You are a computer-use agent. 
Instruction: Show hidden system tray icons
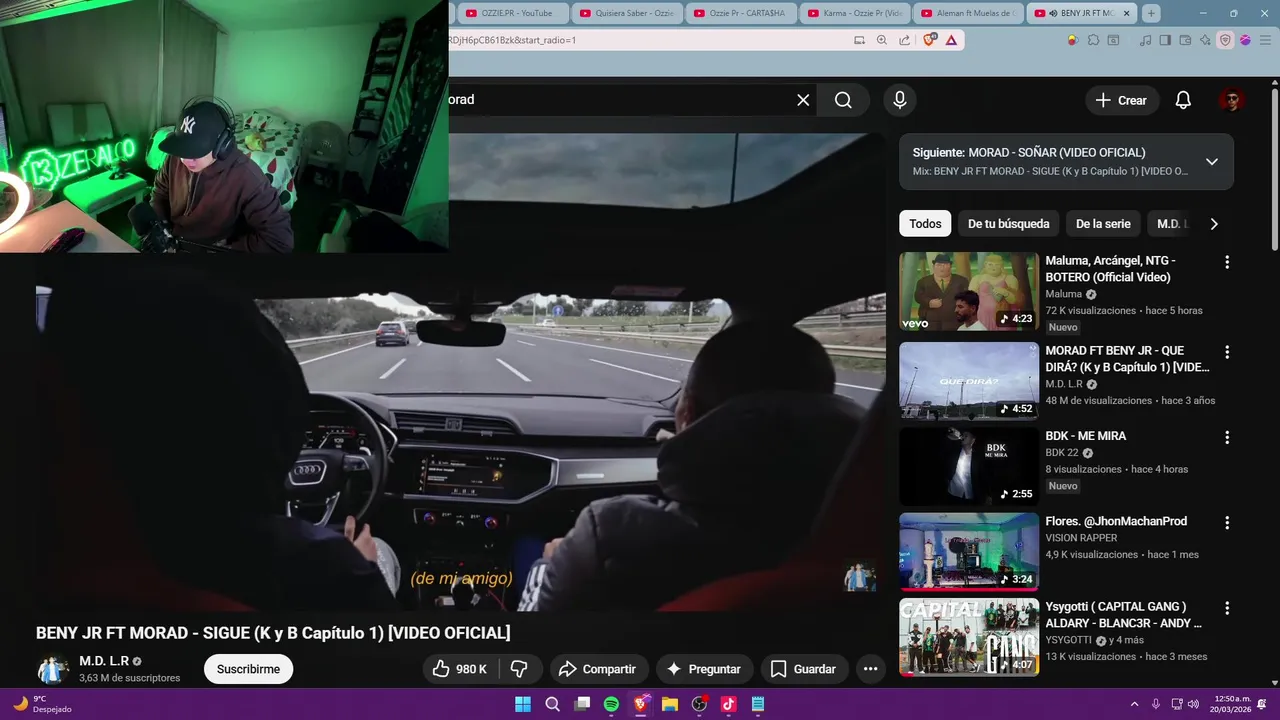1134,704
